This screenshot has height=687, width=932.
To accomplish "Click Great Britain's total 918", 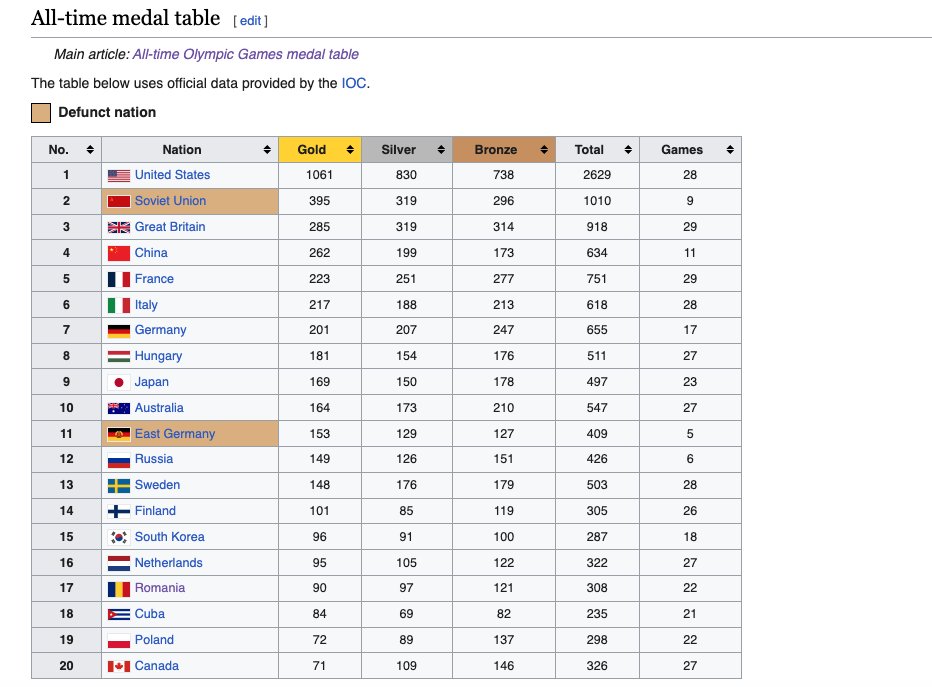I will [597, 227].
